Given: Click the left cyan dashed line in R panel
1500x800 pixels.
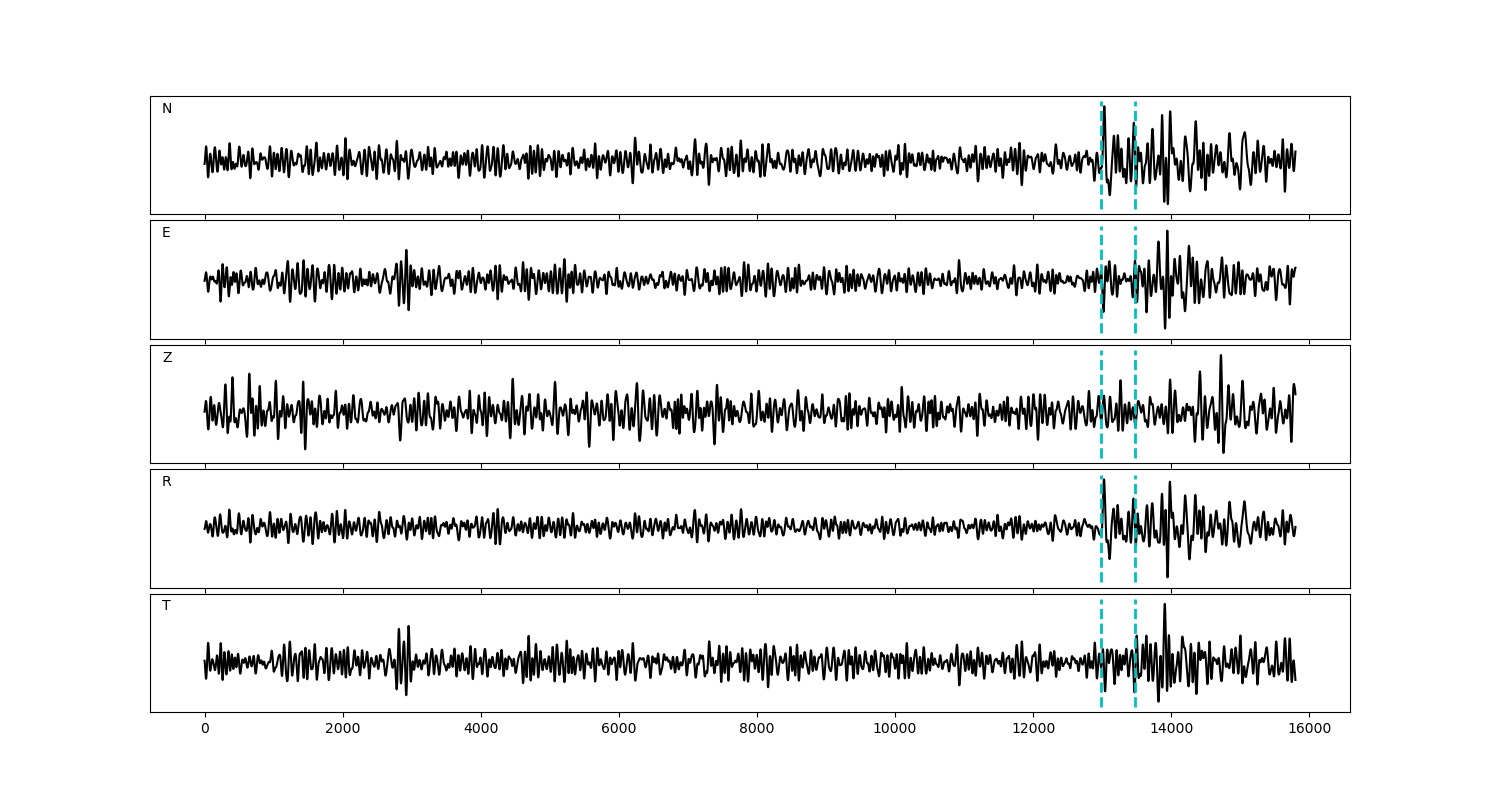Looking at the screenshot, I should click(x=1101, y=560).
